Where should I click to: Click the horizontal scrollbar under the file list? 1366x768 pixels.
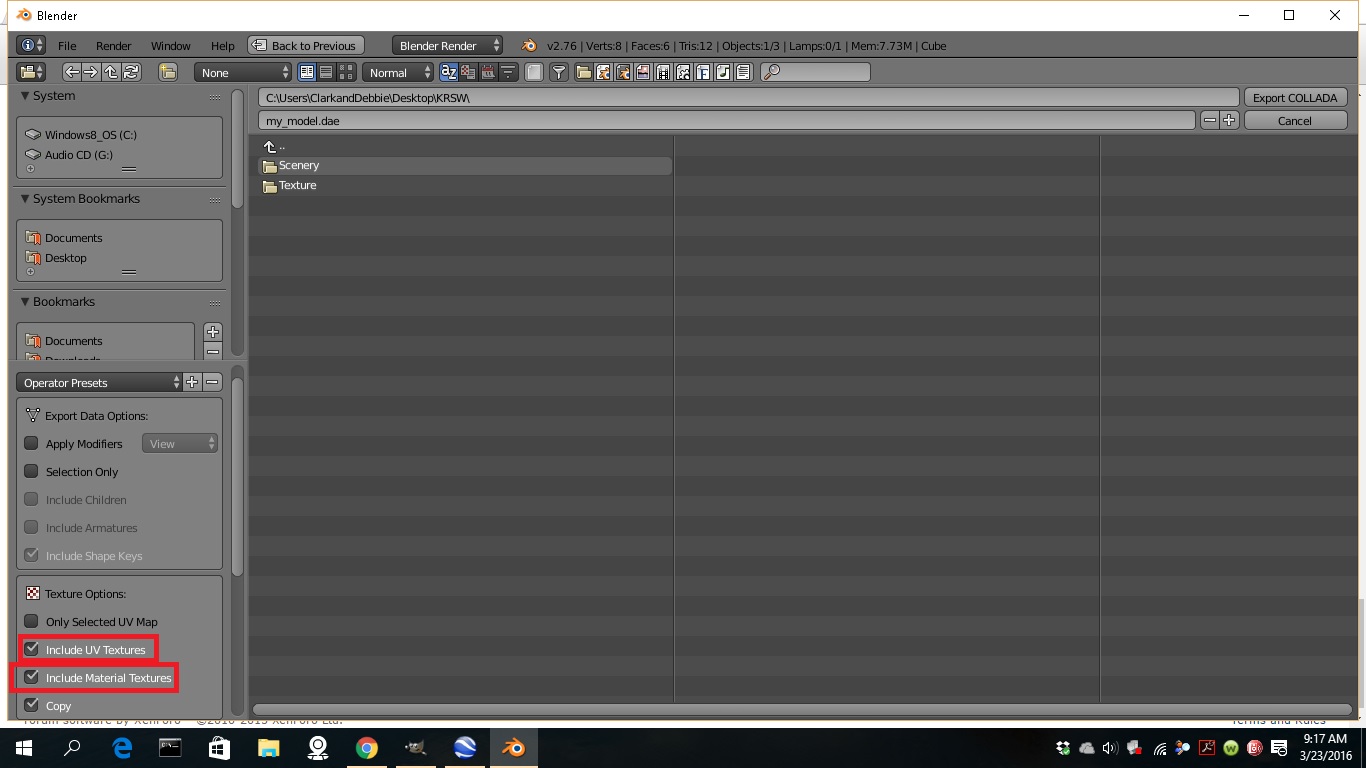click(800, 710)
